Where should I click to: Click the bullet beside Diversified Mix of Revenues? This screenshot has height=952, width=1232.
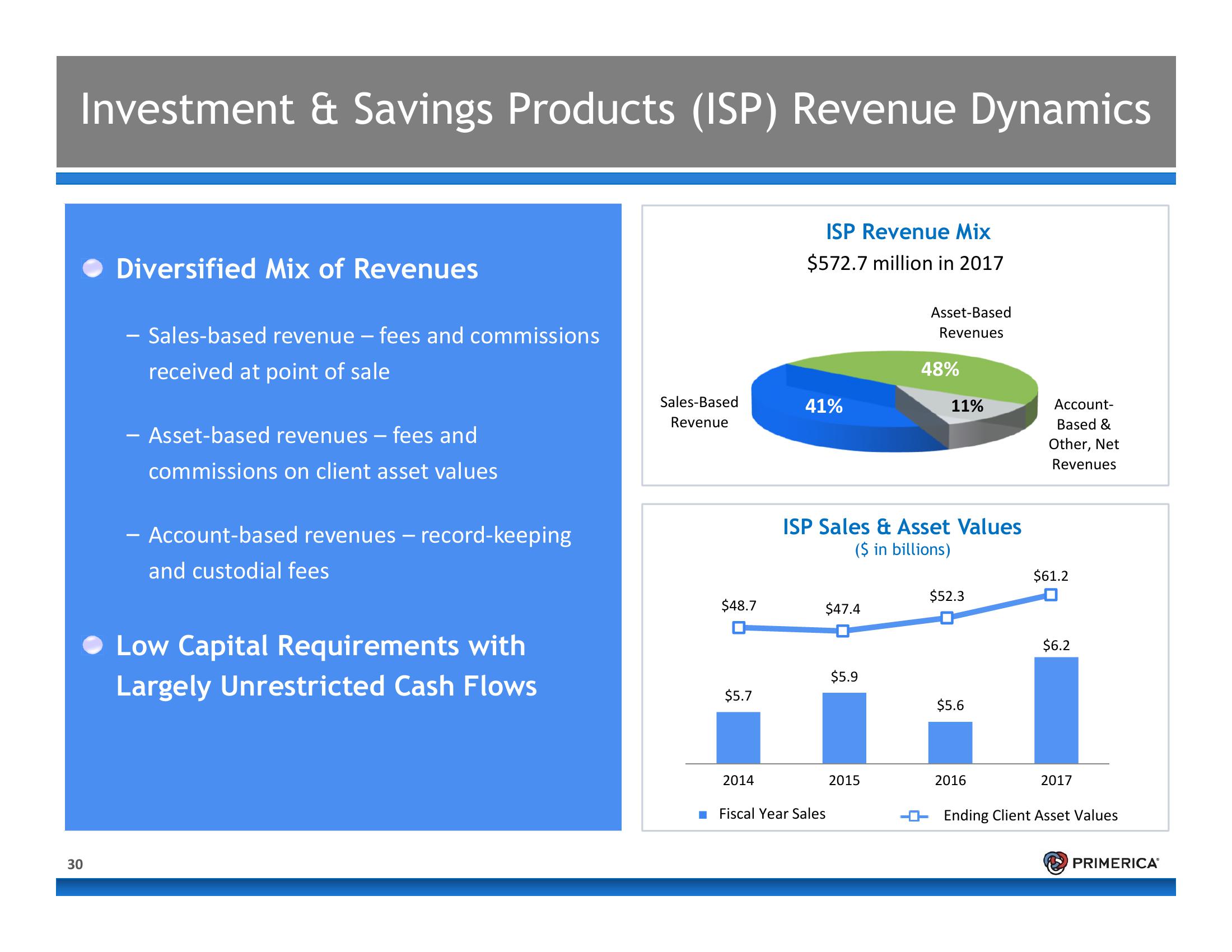pyautogui.click(x=93, y=268)
